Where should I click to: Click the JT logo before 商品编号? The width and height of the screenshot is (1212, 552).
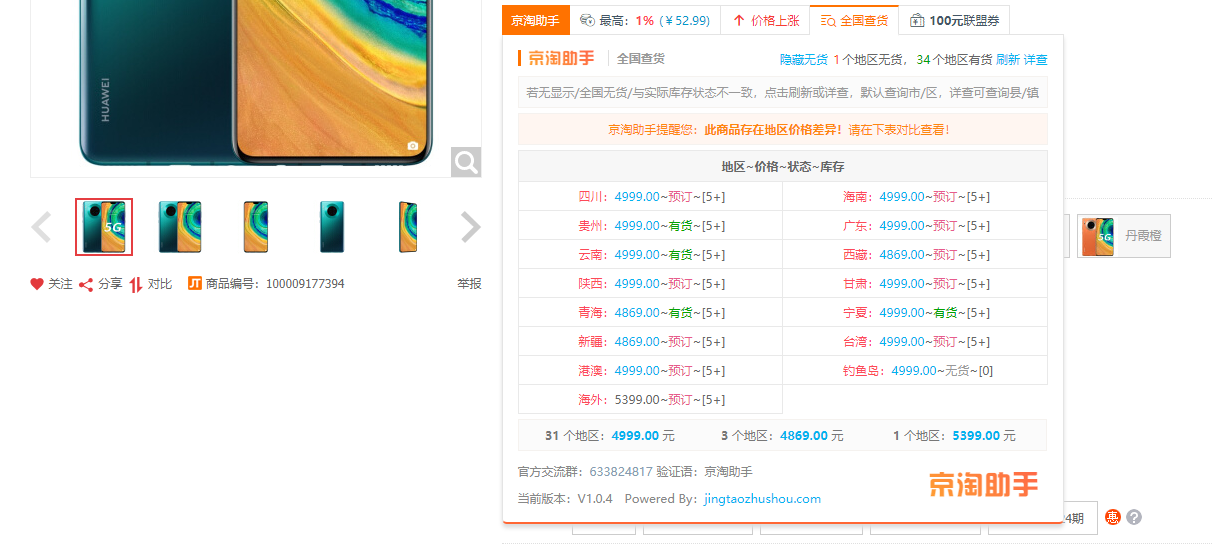[195, 284]
